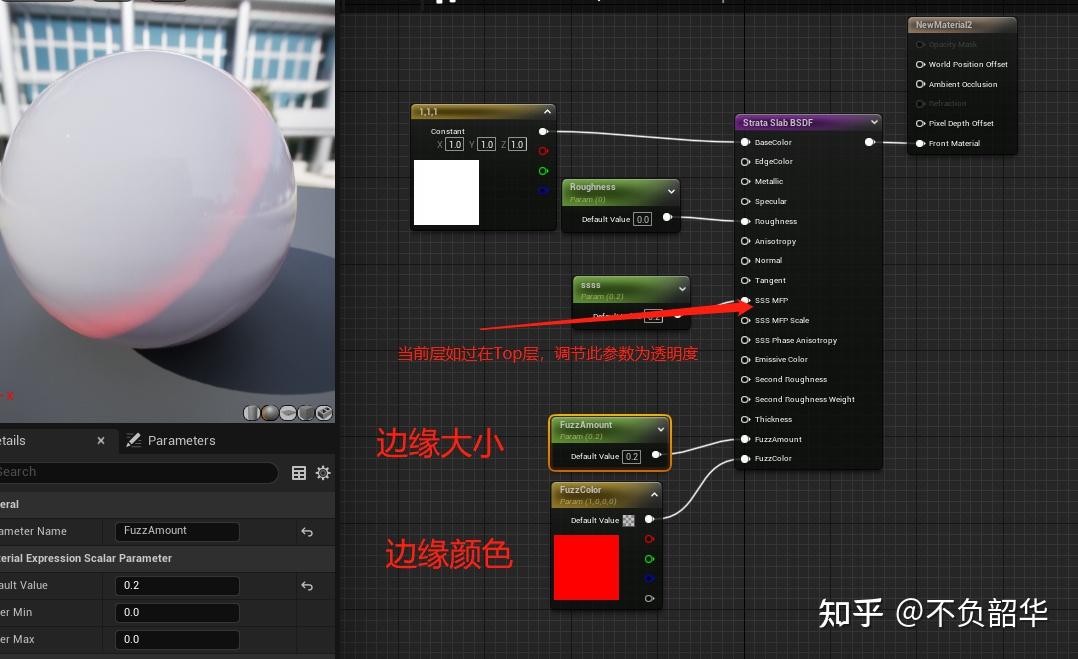This screenshot has height=659, width=1078.
Task: Collapse the Constant node using its arrow
Action: point(547,111)
